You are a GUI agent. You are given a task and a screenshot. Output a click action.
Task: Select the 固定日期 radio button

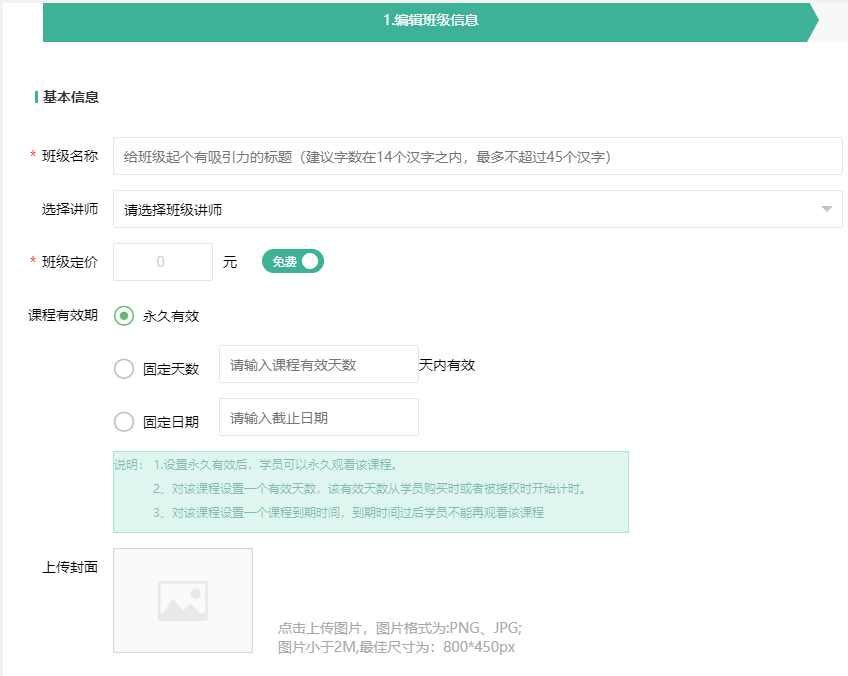click(124, 422)
